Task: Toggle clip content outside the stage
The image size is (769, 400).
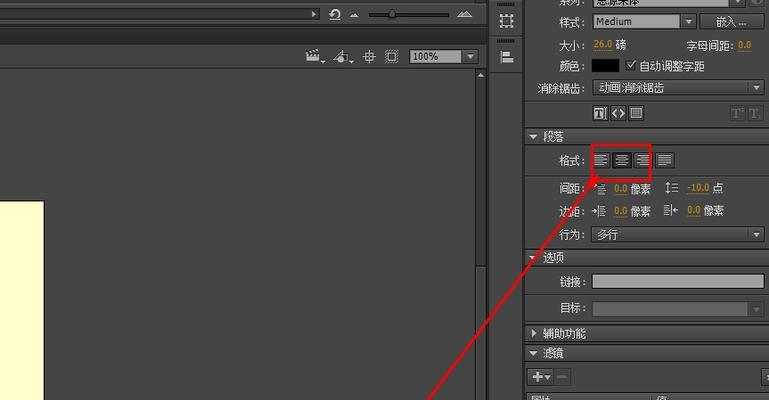Action: click(x=391, y=57)
